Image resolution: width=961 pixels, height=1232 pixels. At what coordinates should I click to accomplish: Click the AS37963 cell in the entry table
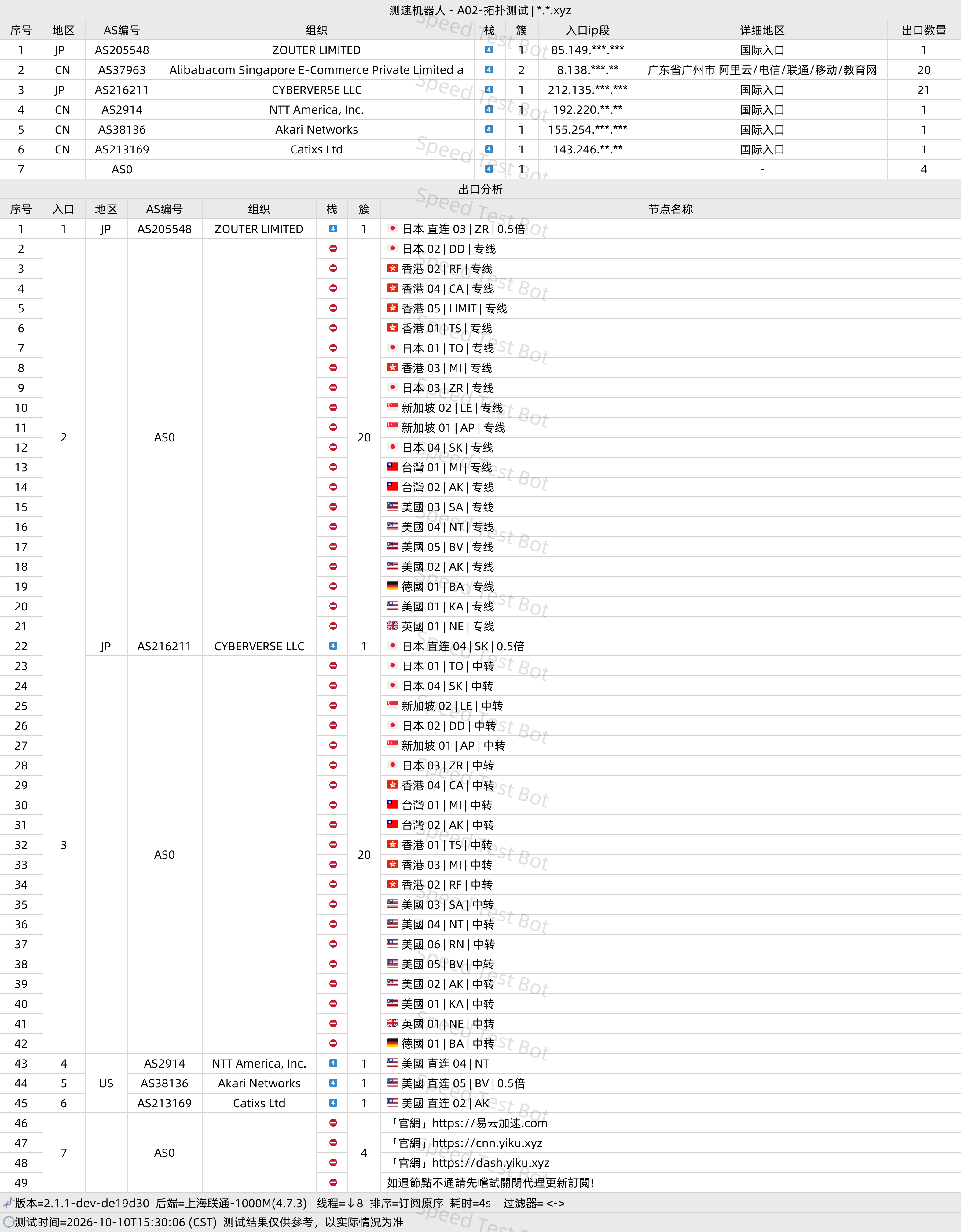click(122, 70)
